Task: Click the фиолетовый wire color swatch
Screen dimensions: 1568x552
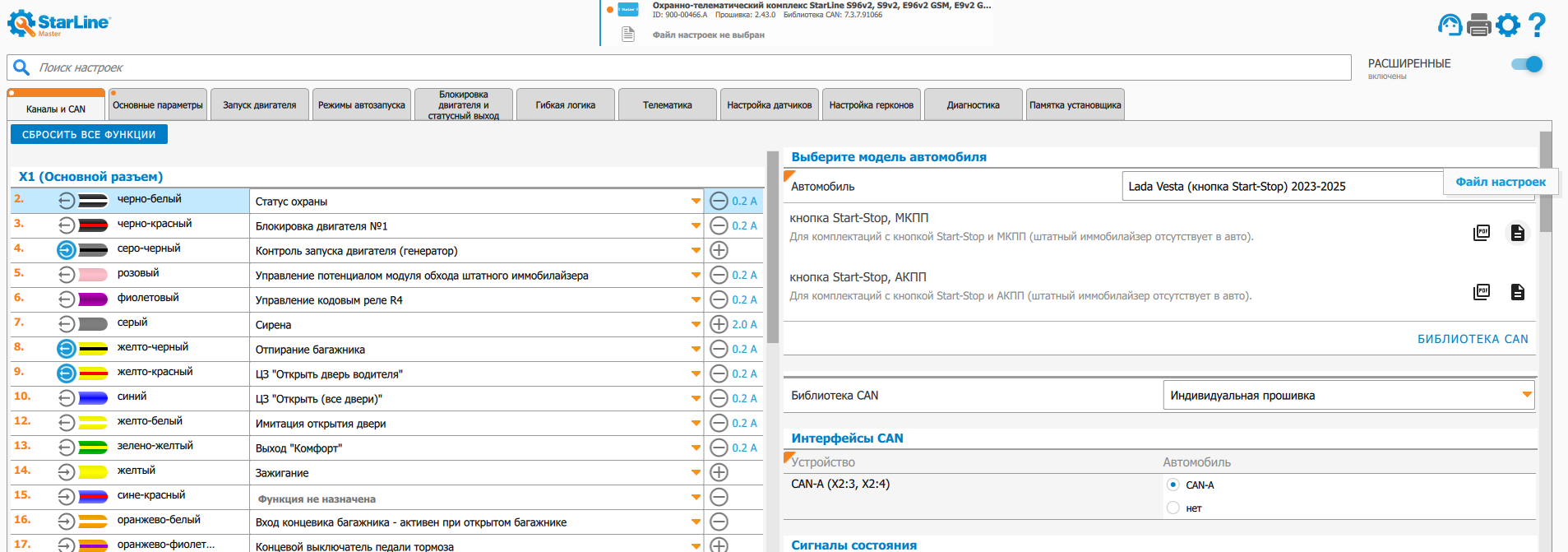Action: pyautogui.click(x=93, y=299)
